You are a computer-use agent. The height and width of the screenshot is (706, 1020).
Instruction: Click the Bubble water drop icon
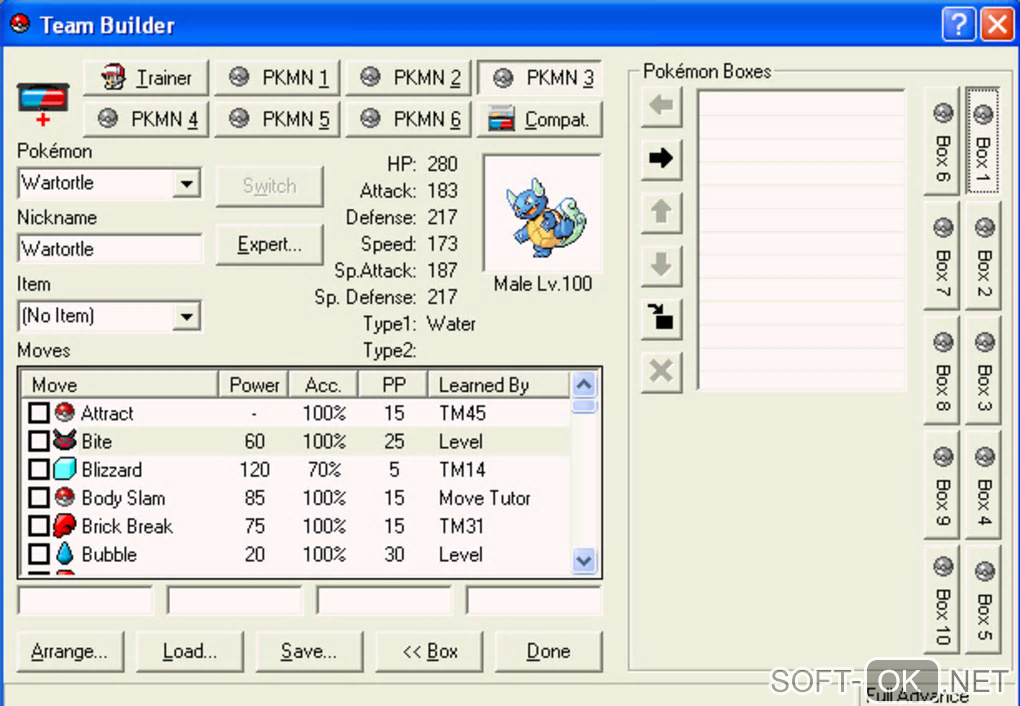65,553
